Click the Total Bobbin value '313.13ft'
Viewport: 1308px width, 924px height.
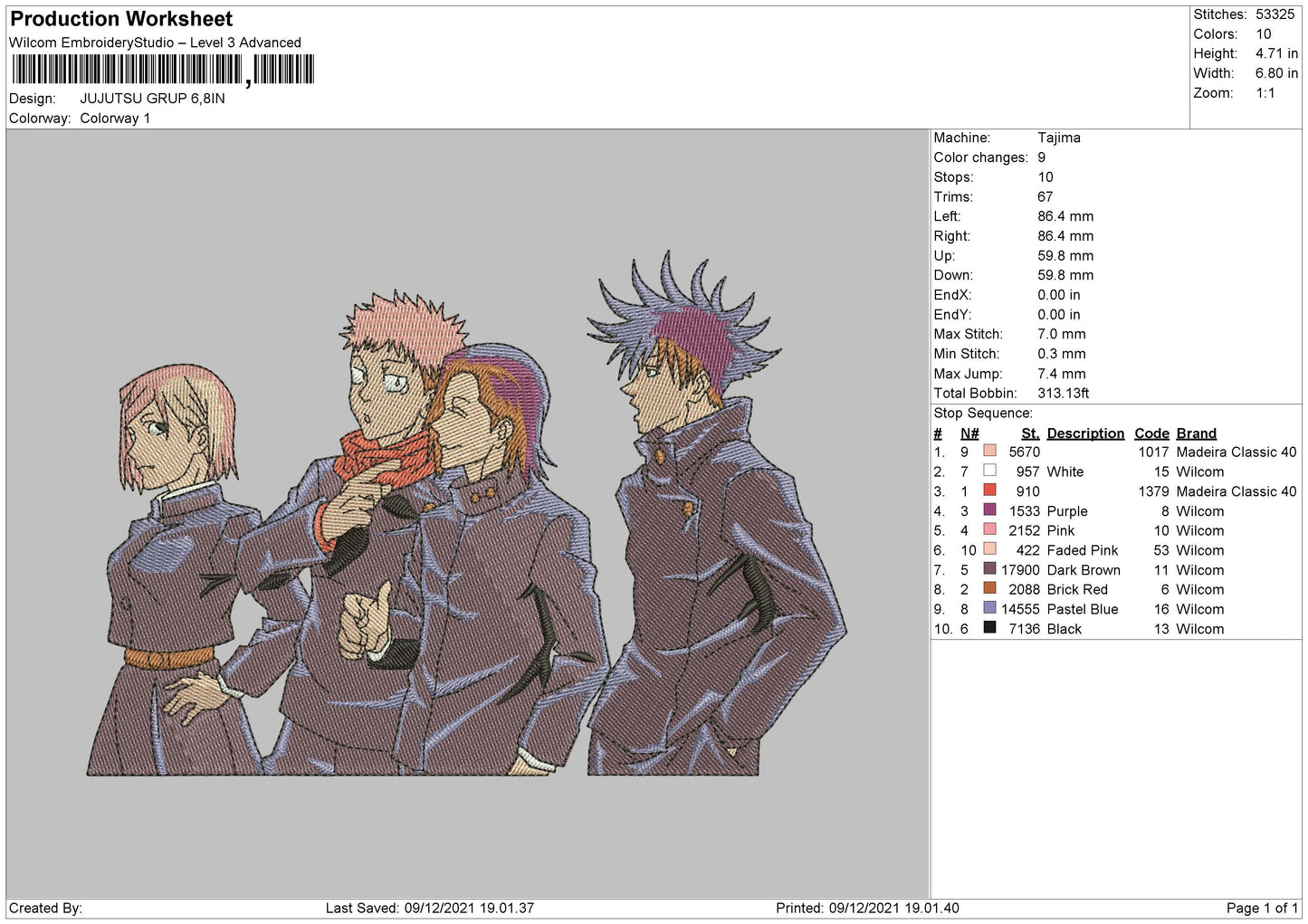click(1064, 394)
